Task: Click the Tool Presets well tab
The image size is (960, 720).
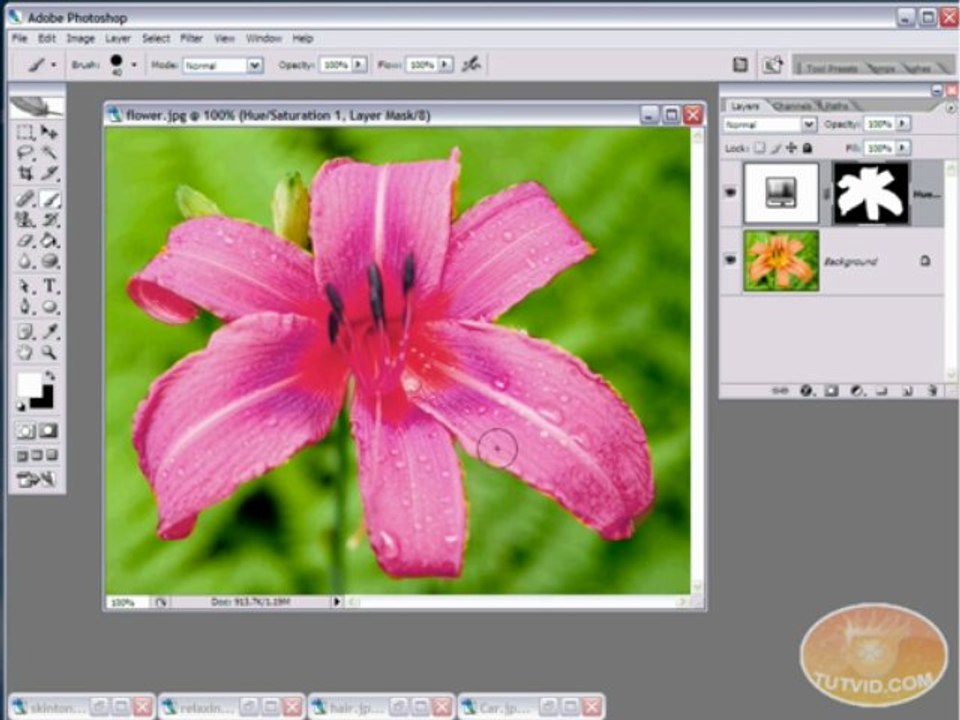Action: 831,68
